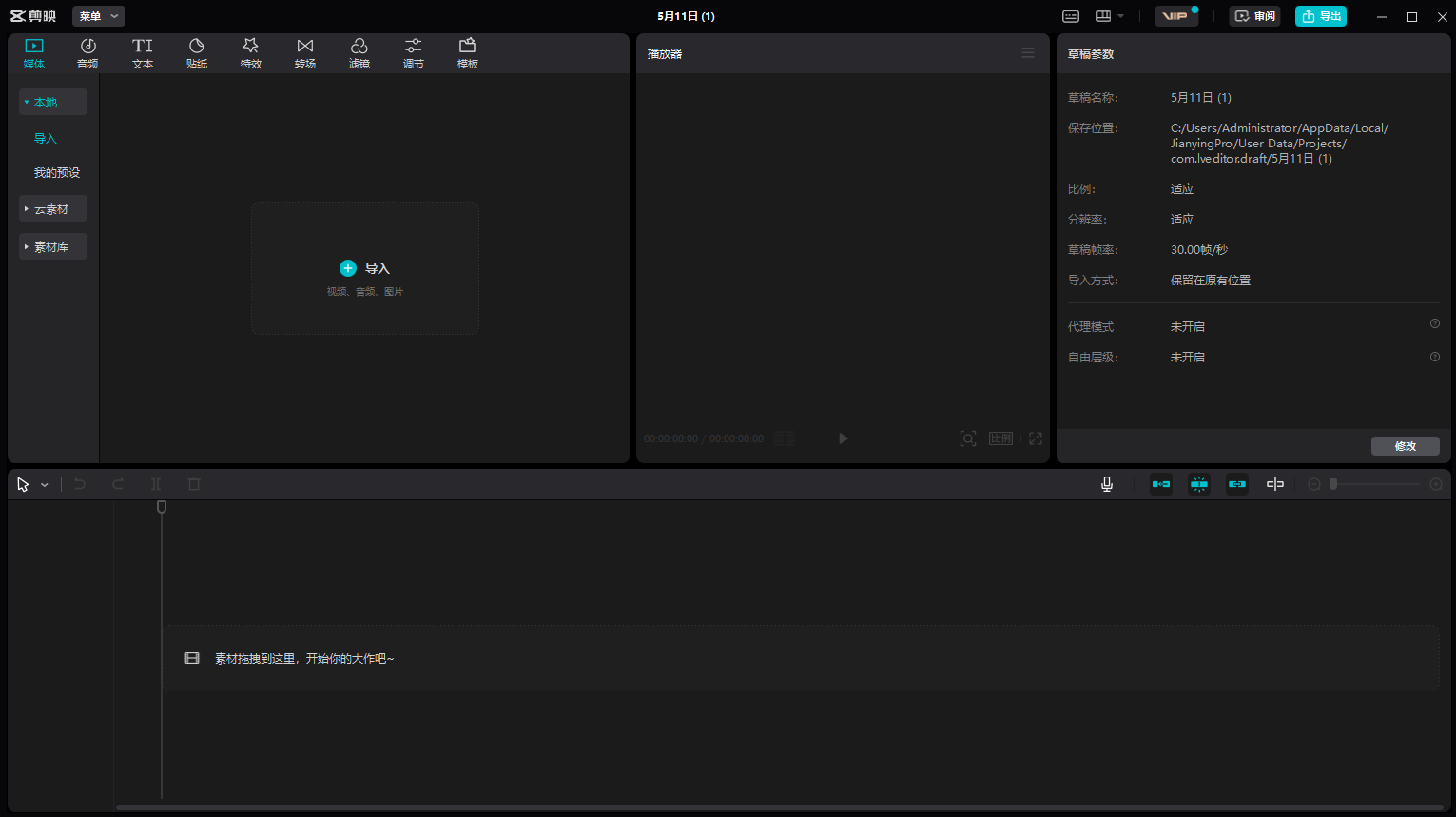Toggle the preview axis button

click(1275, 484)
